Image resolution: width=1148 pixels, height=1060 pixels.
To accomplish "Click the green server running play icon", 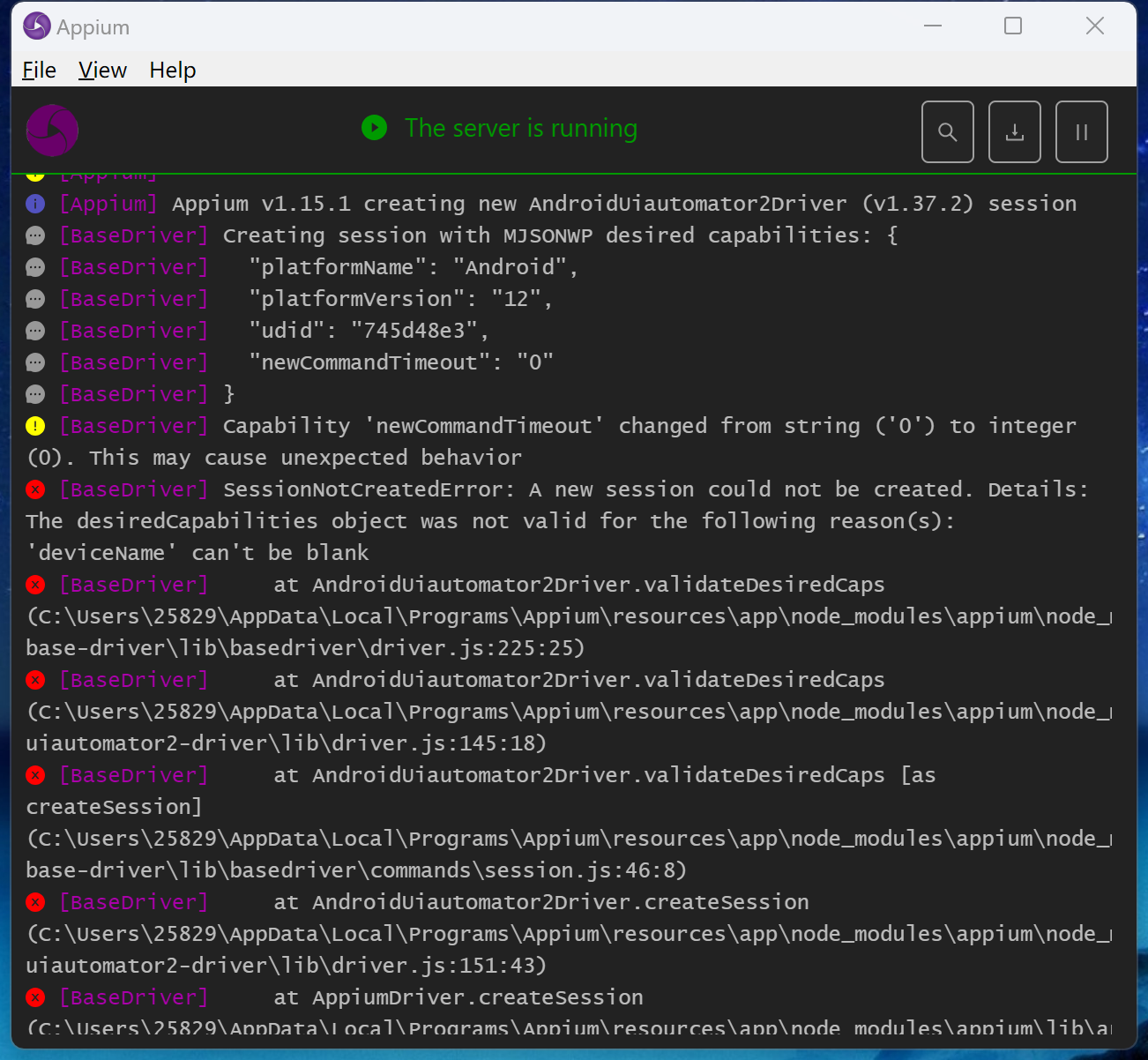I will click(375, 128).
